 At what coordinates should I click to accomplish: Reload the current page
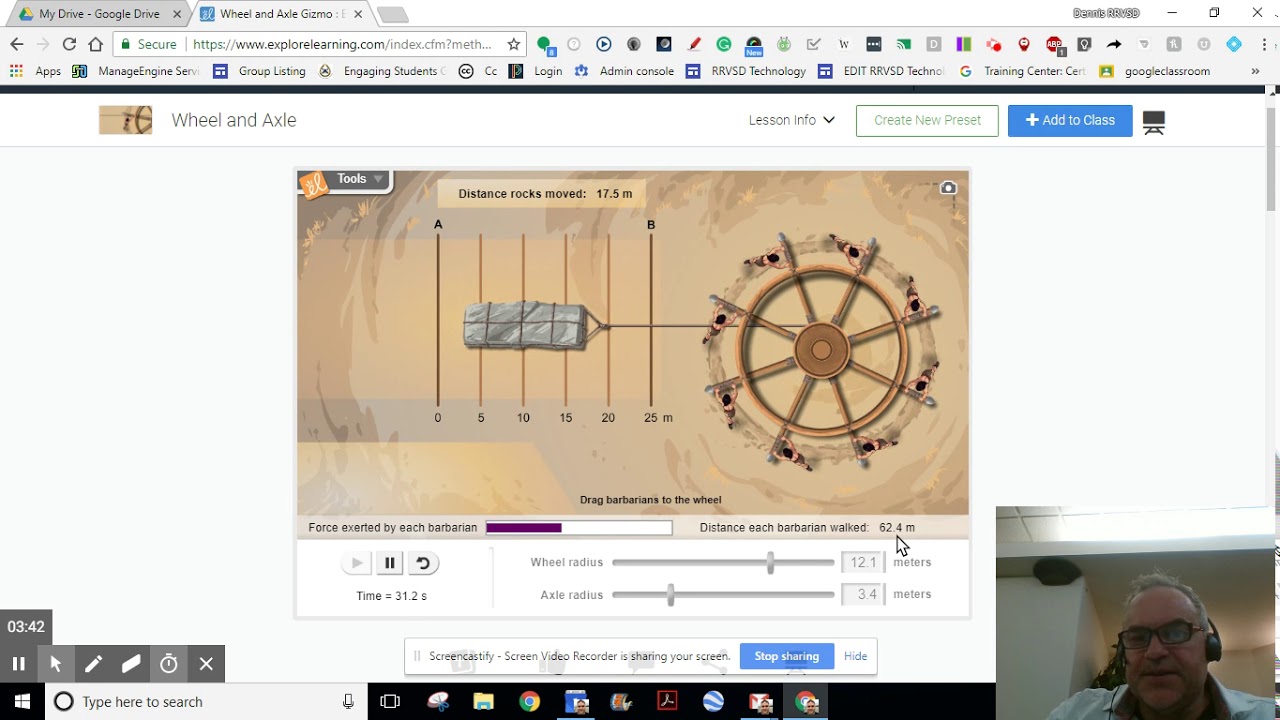(x=69, y=44)
